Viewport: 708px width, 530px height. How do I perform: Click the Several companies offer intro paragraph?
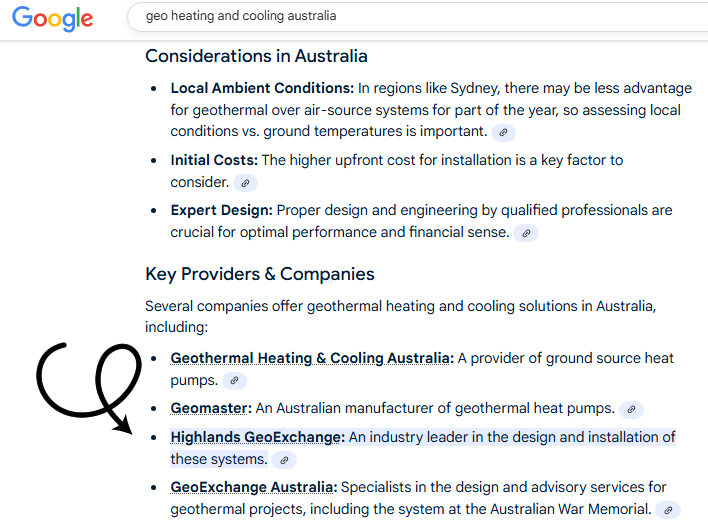click(400, 316)
